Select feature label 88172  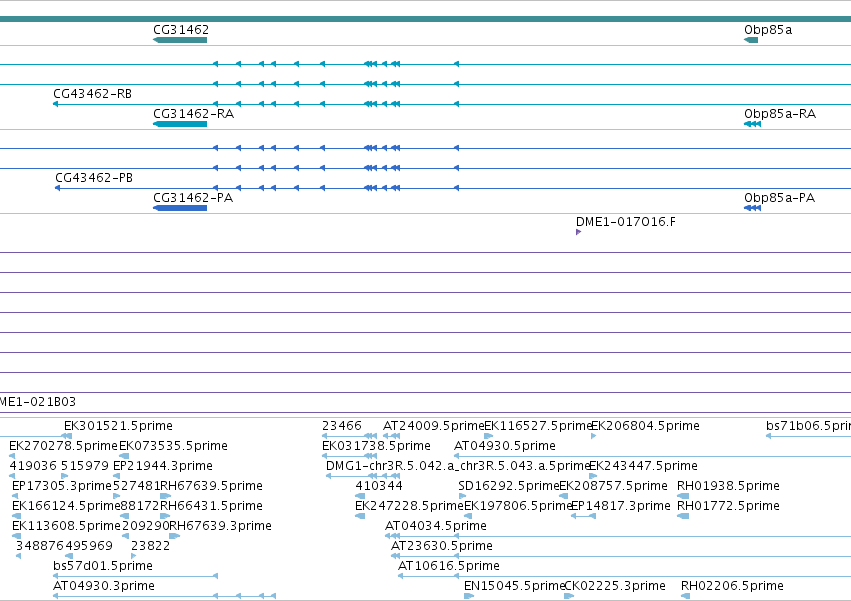coord(140,506)
